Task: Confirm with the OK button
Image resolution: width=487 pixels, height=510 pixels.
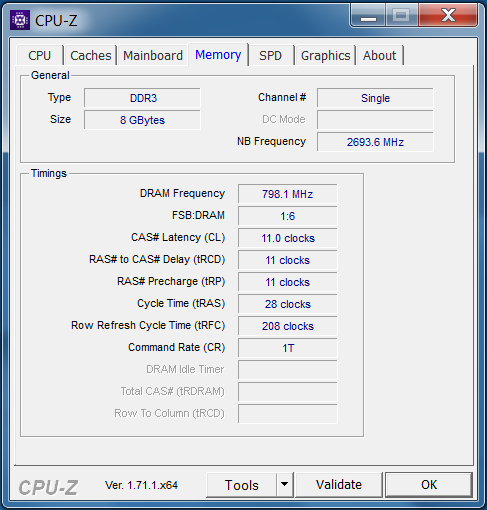Action: pyautogui.click(x=429, y=485)
